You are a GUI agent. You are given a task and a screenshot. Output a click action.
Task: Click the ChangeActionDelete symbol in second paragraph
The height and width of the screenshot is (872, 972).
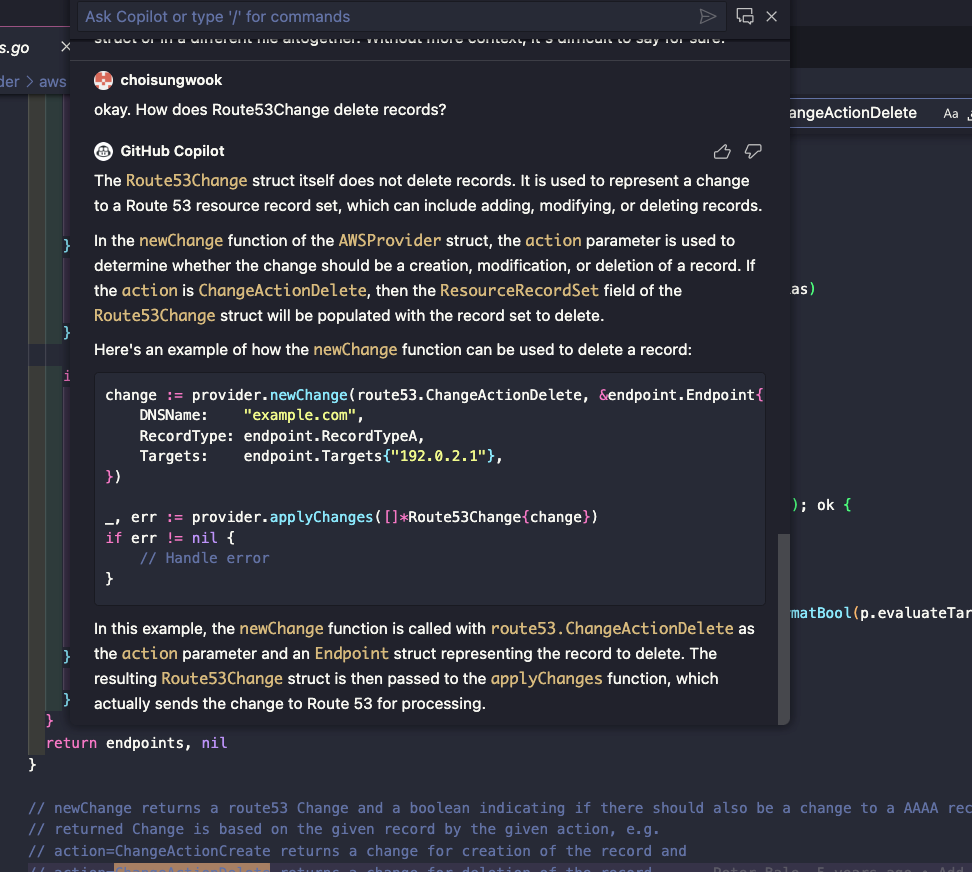[283, 291]
